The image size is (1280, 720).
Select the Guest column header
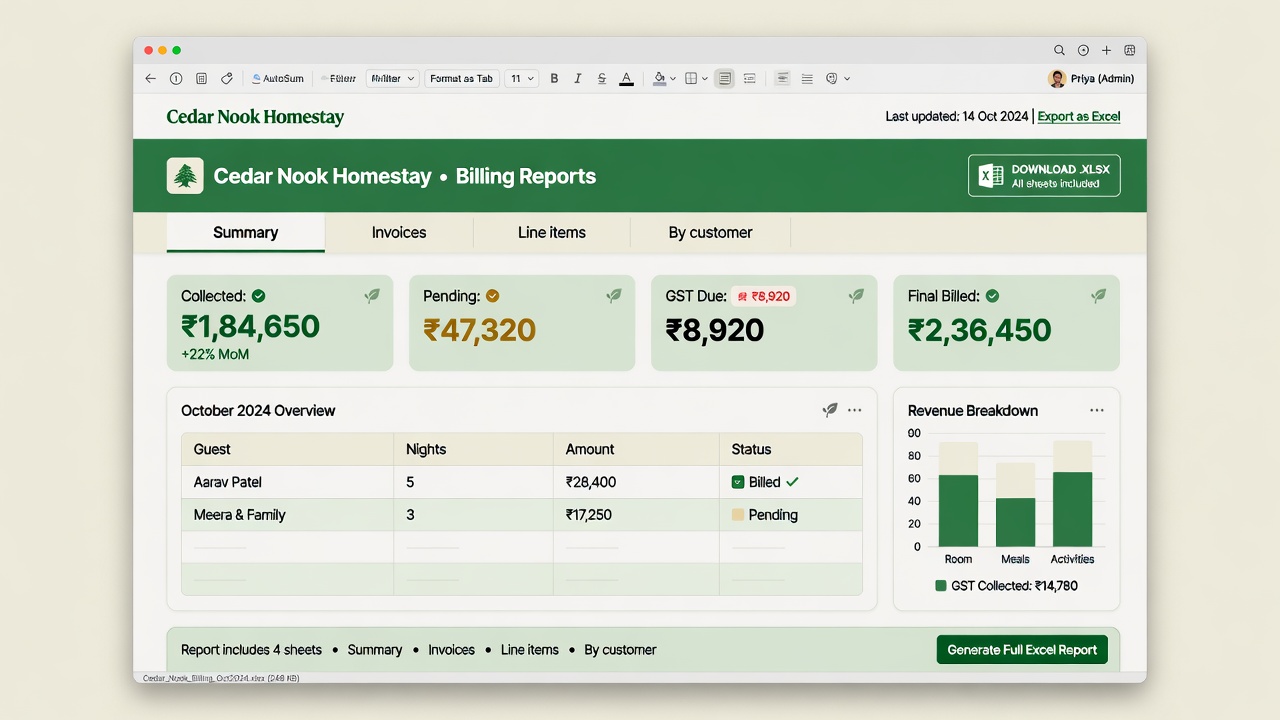[x=287, y=449]
